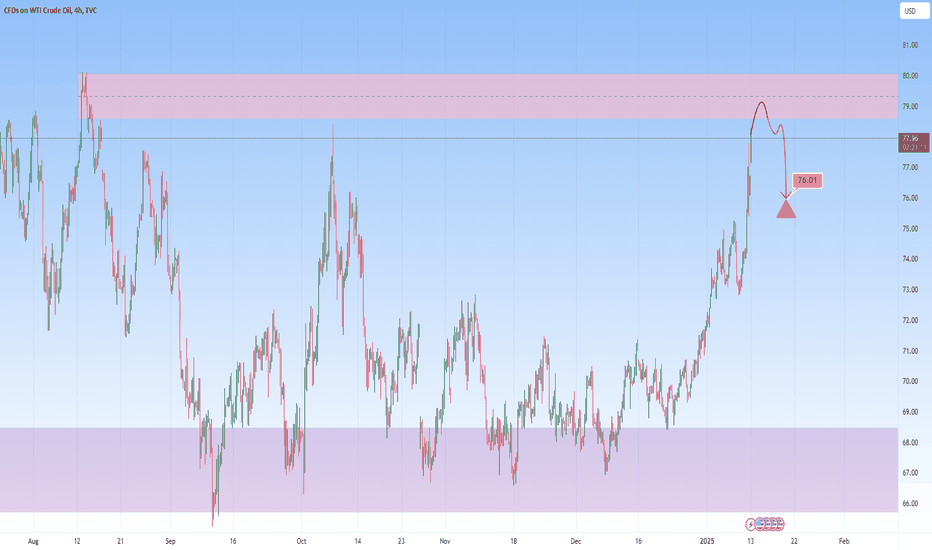Select the 76.01 price callout label
The width and height of the screenshot is (932, 550).
807,180
